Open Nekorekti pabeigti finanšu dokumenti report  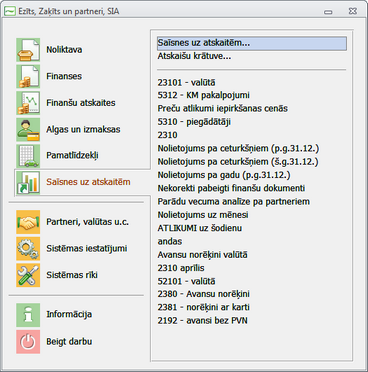pyautogui.click(x=231, y=188)
